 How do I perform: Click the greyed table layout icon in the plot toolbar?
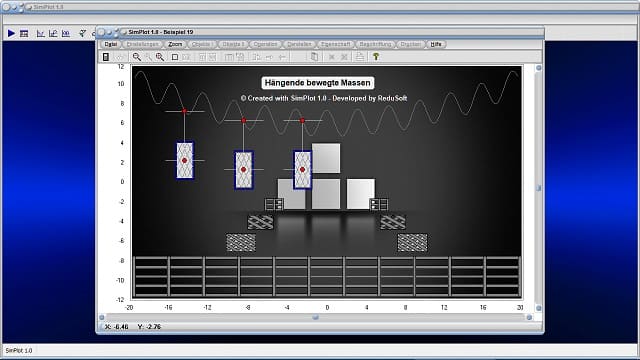coord(229,57)
